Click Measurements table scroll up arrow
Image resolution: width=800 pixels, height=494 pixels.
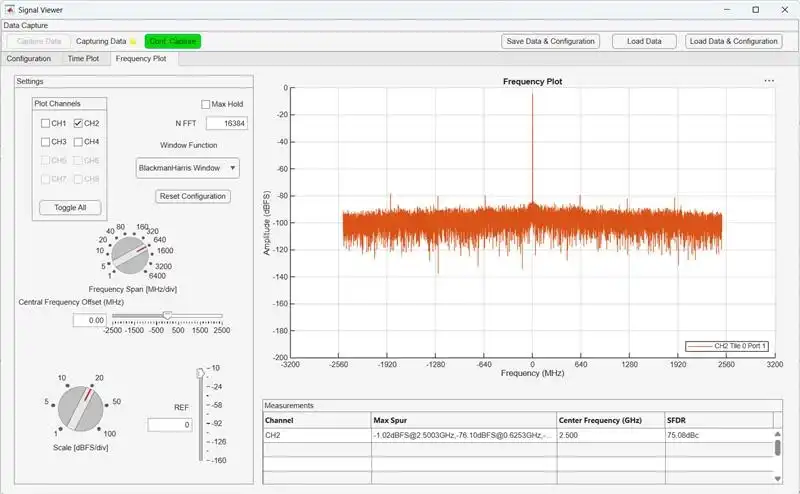pos(778,434)
